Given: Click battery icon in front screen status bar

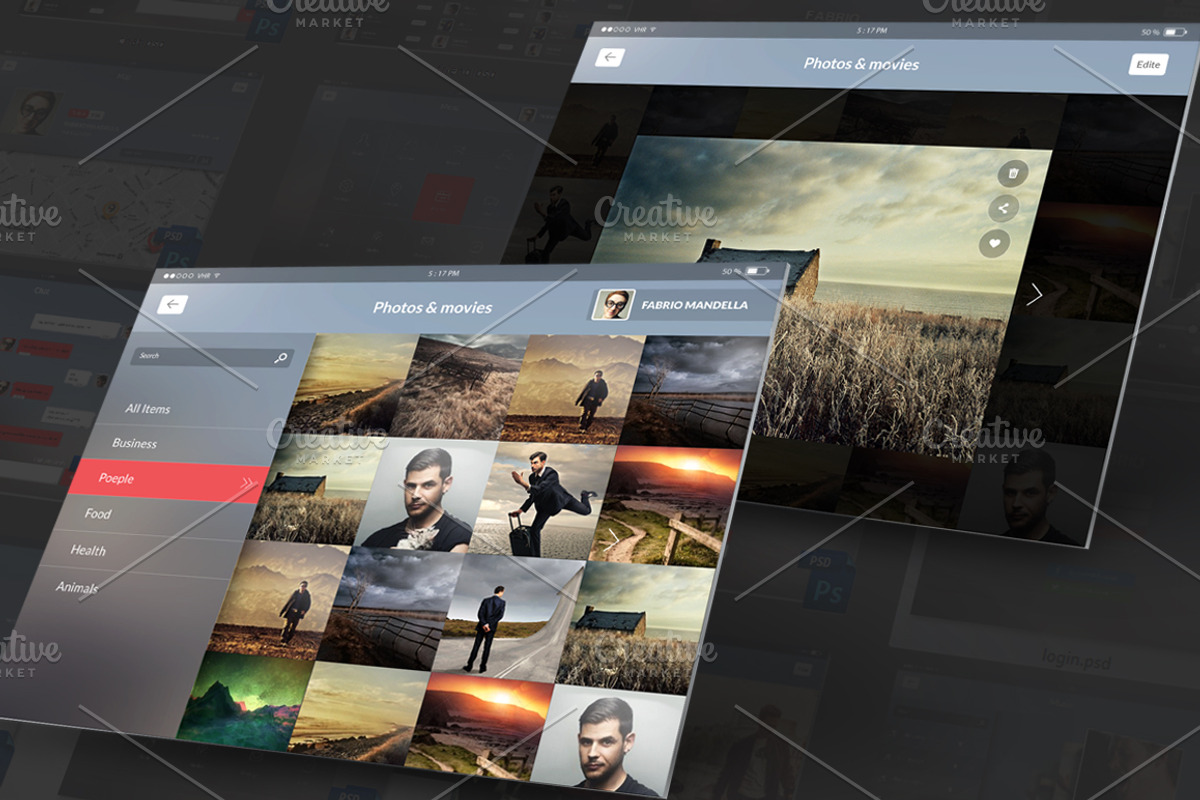Looking at the screenshot, I should (757, 271).
